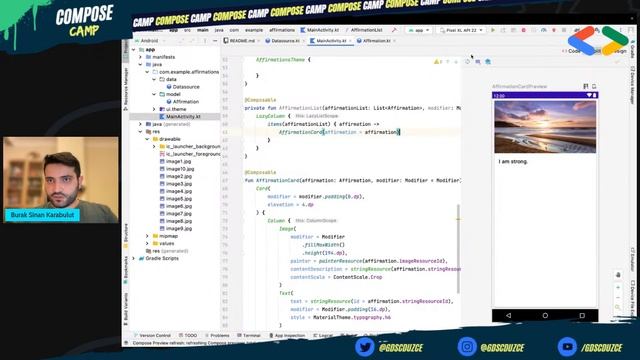Open the App Inspection tool window
Viewport: 640px width, 360px height.
tap(287, 335)
